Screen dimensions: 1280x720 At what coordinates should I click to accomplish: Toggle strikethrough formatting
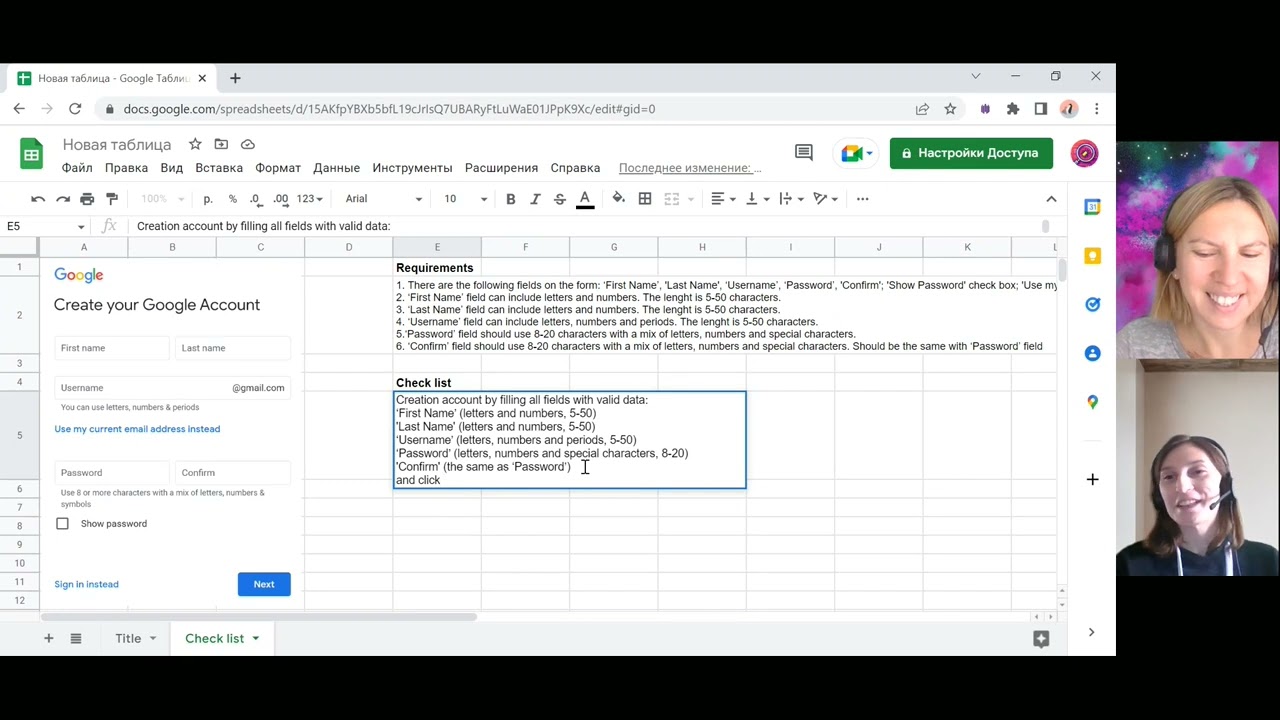click(x=560, y=199)
